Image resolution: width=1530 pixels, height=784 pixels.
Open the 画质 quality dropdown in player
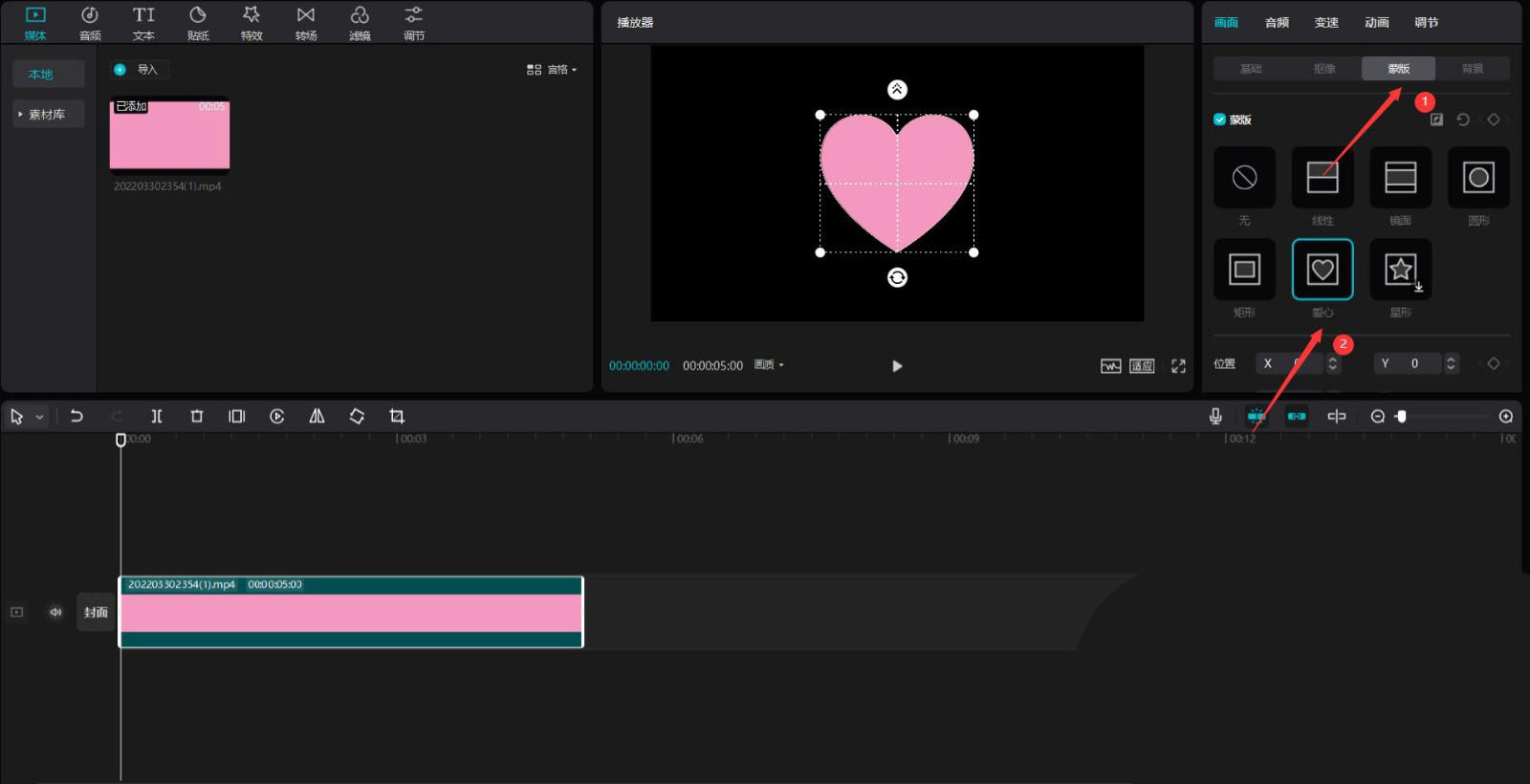(769, 365)
